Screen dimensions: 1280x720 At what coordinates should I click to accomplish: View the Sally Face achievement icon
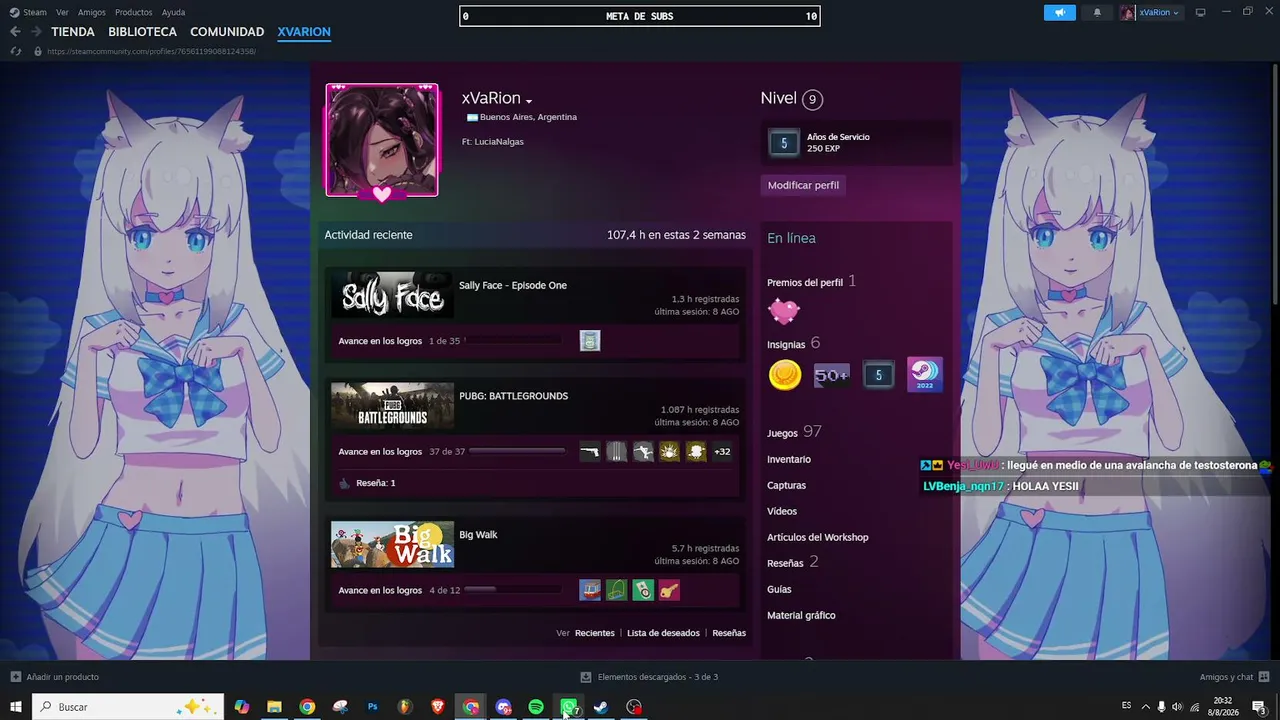(590, 341)
